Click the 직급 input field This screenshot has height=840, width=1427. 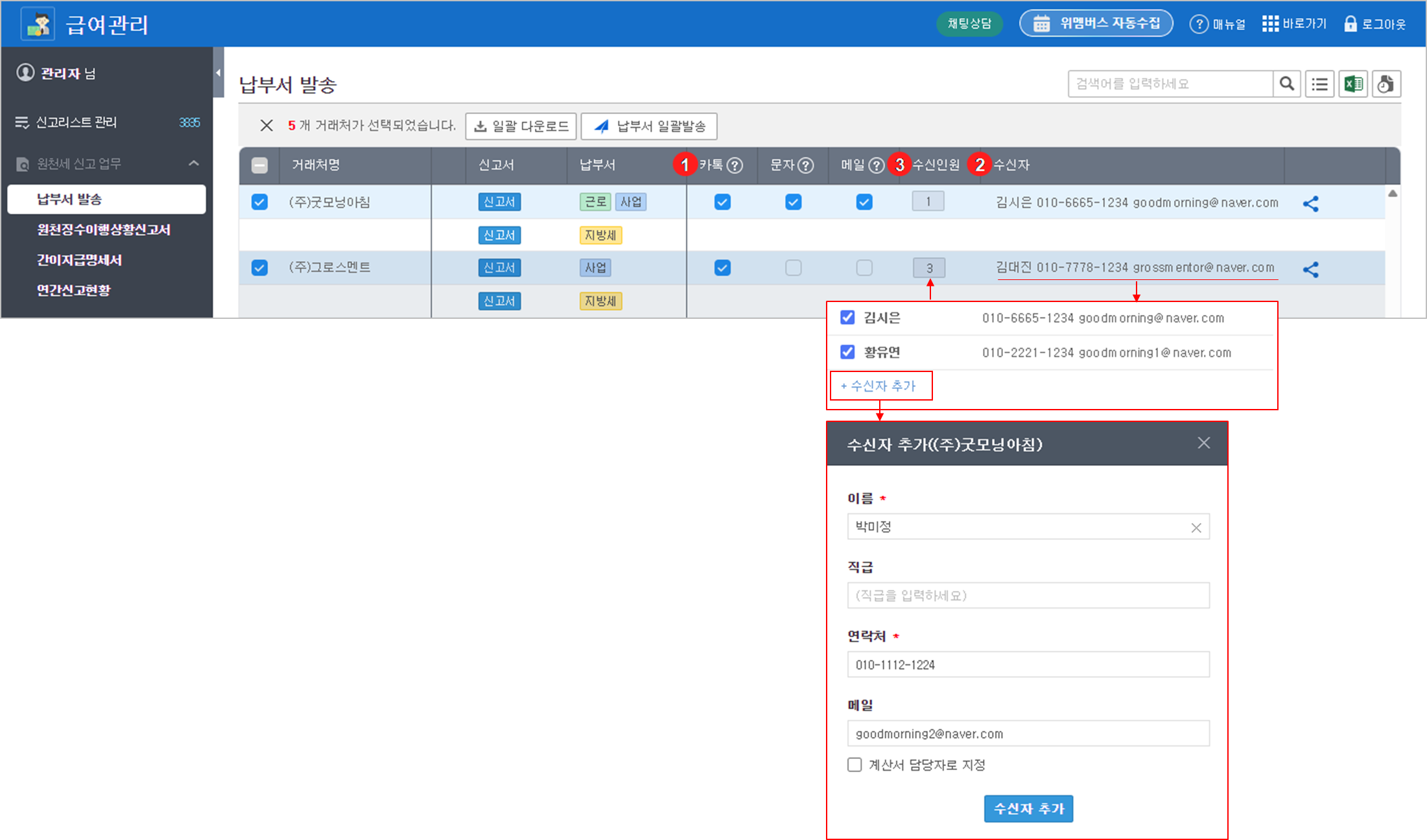coord(1028,595)
